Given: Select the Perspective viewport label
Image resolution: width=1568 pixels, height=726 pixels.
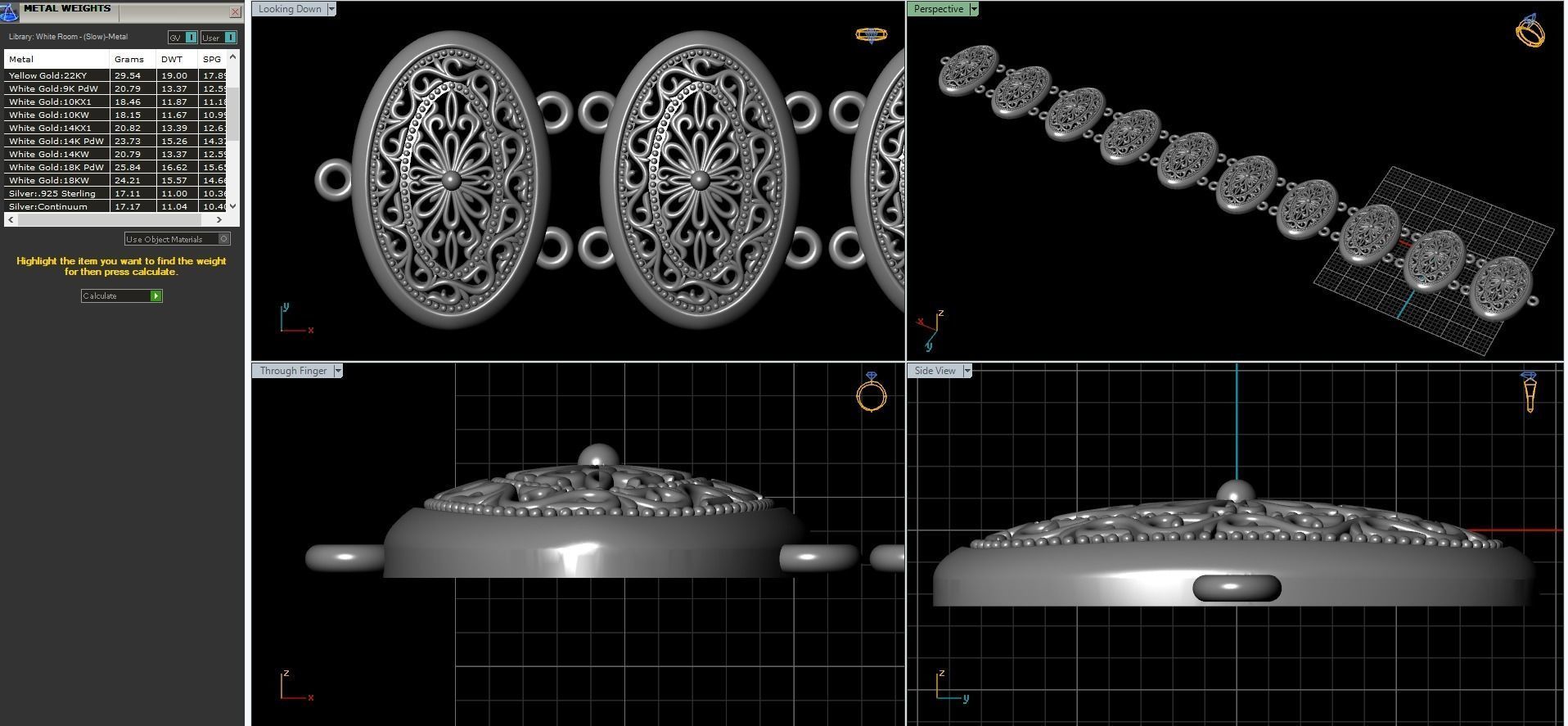Looking at the screenshot, I should (x=938, y=9).
